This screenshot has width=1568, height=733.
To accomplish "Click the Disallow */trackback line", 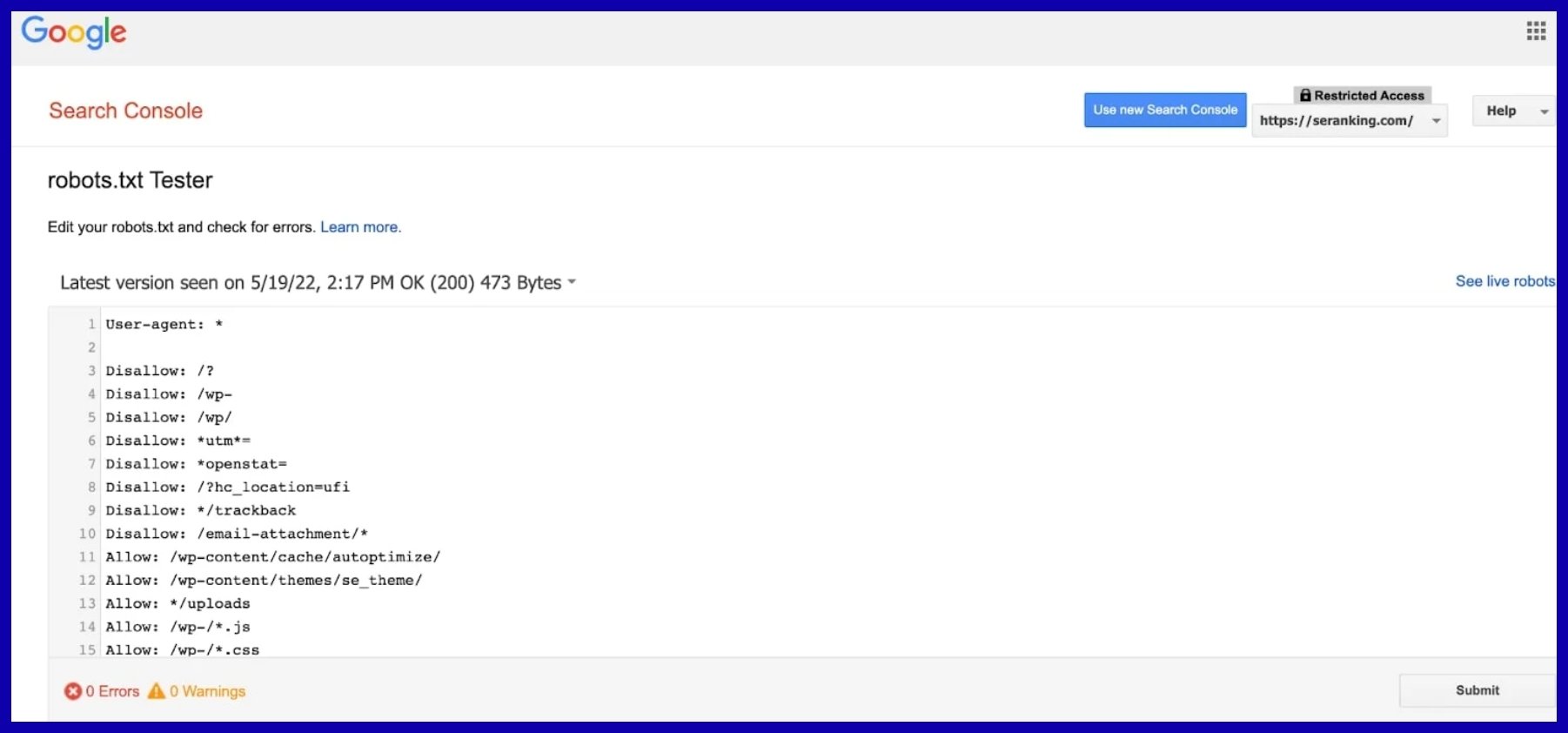I will click(201, 511).
